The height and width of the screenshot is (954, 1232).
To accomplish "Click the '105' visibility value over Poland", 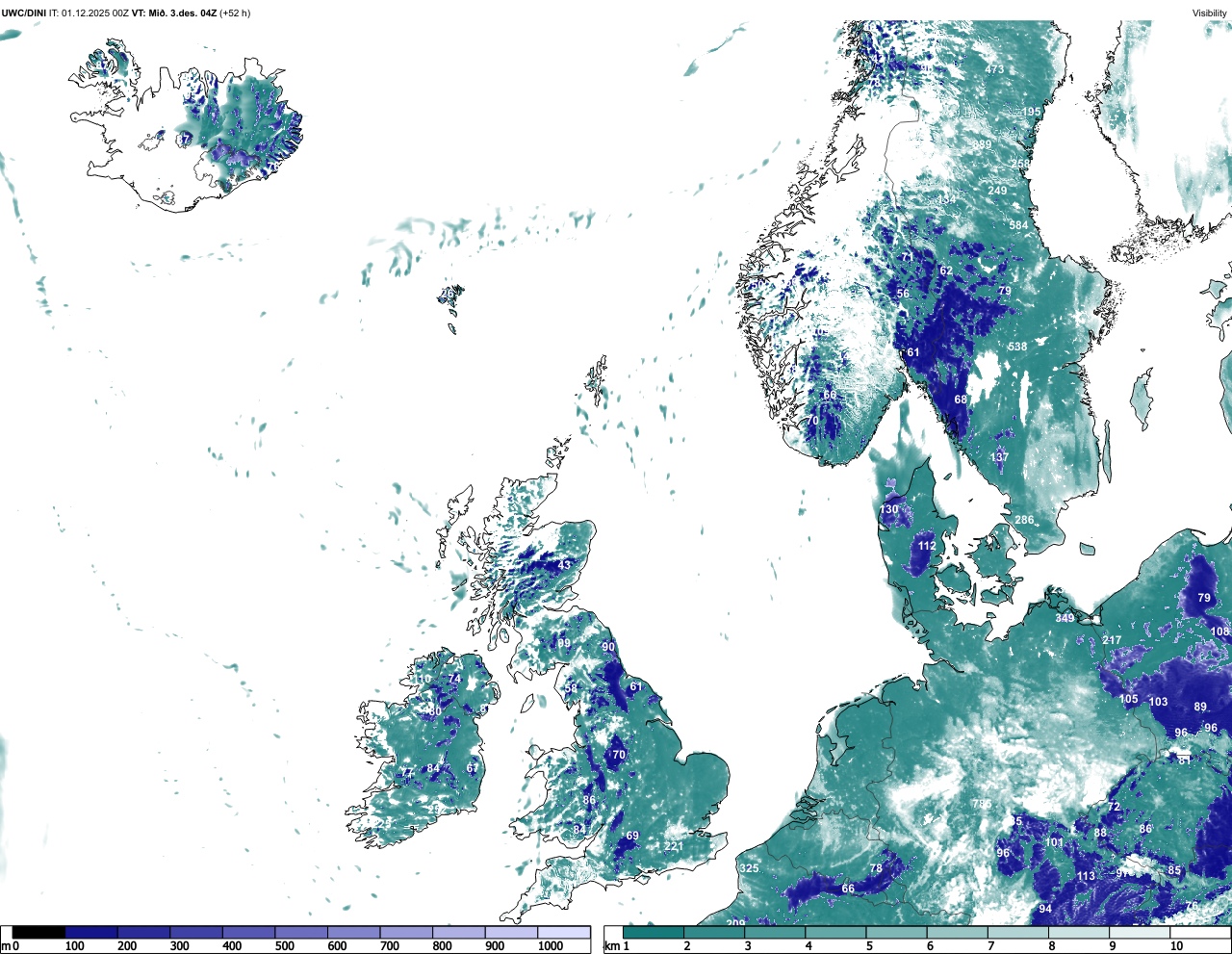I will tap(1129, 700).
